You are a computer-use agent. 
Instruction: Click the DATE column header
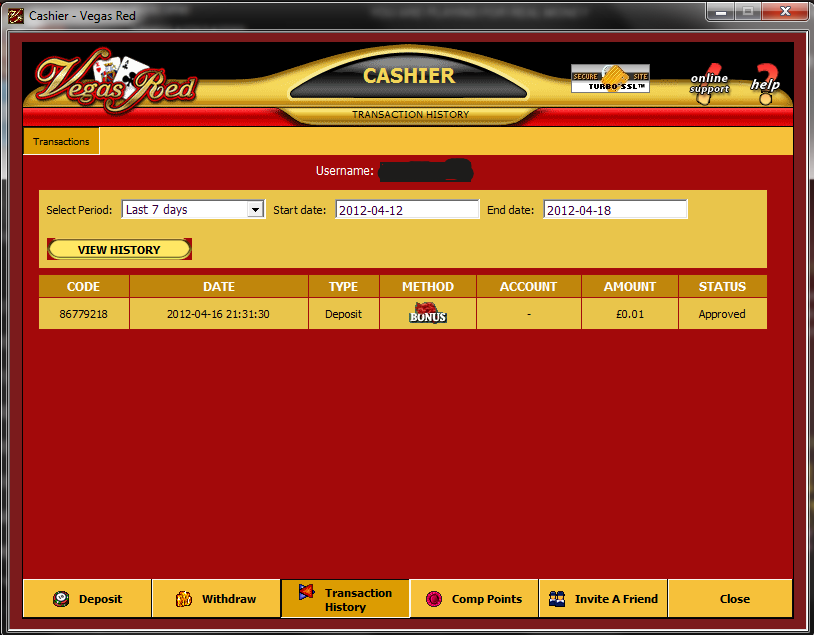point(219,287)
